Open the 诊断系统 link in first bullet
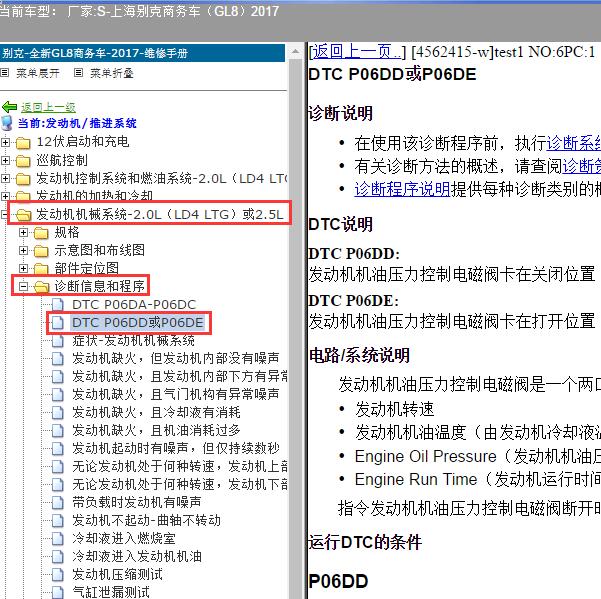 (x=573, y=143)
